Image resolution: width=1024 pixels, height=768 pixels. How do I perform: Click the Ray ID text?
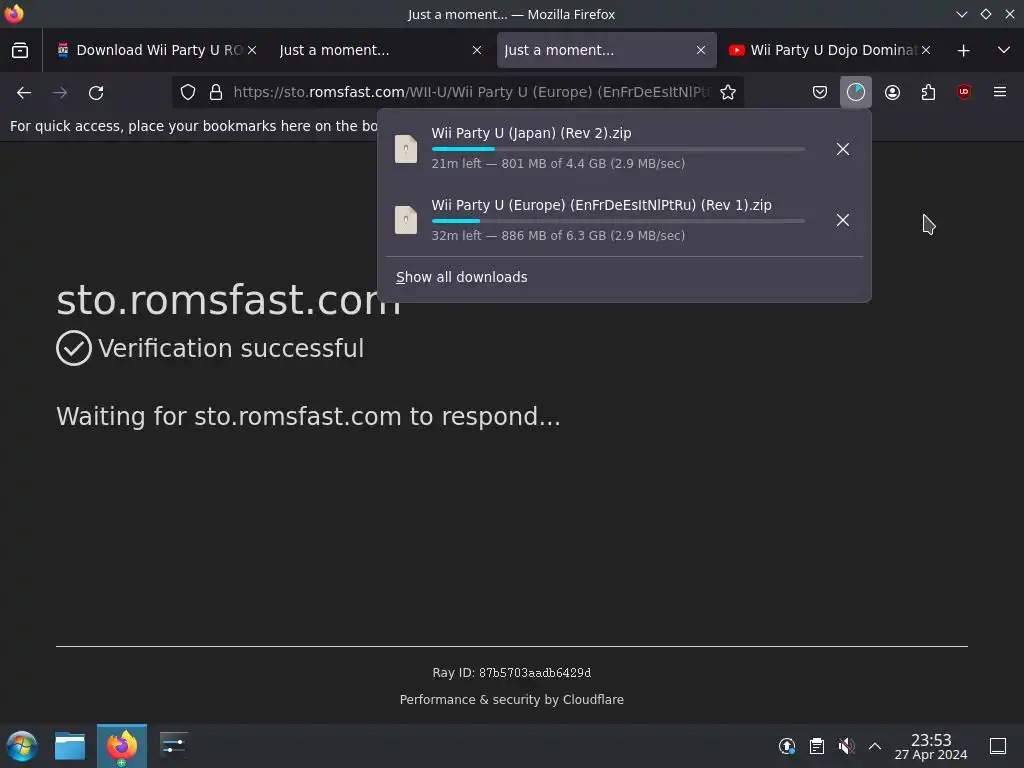coord(511,673)
